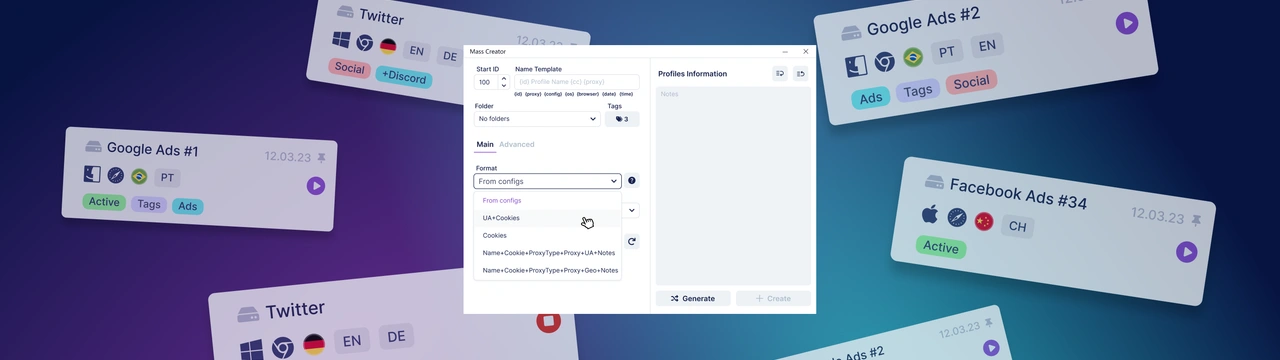Click the Social tag on Google Ads #2 card
The image size is (1280, 360).
(971, 82)
